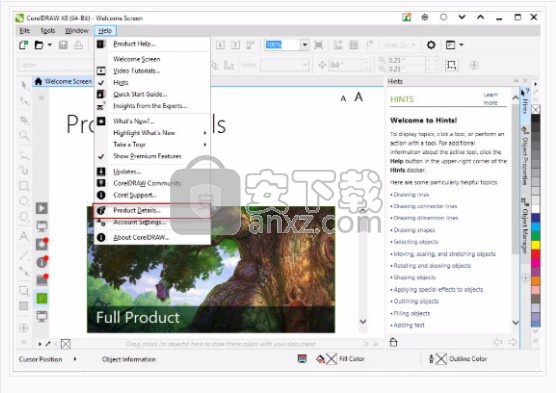The image size is (556, 393).
Task: Select the Text tool in toolbox
Action: click(x=24, y=236)
